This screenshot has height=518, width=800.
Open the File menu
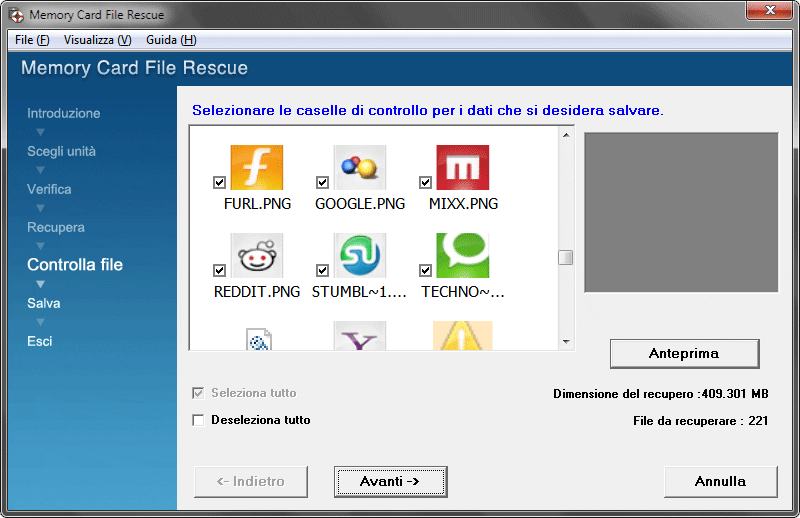(x=32, y=40)
